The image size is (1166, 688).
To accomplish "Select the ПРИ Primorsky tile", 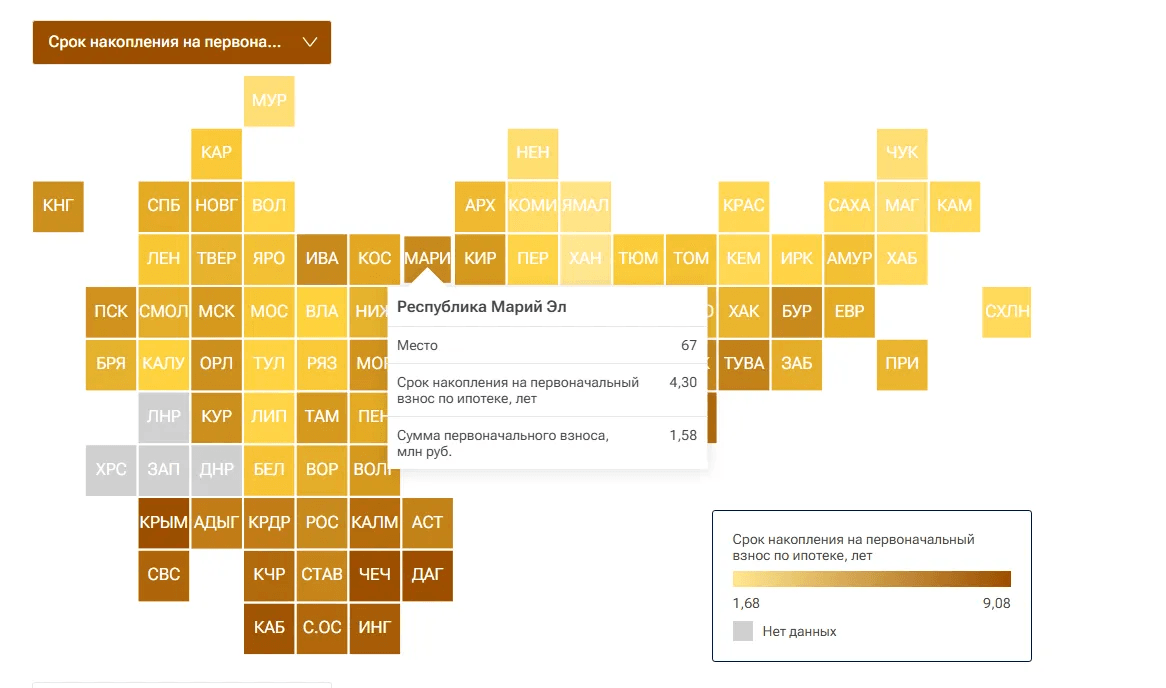I will (902, 364).
